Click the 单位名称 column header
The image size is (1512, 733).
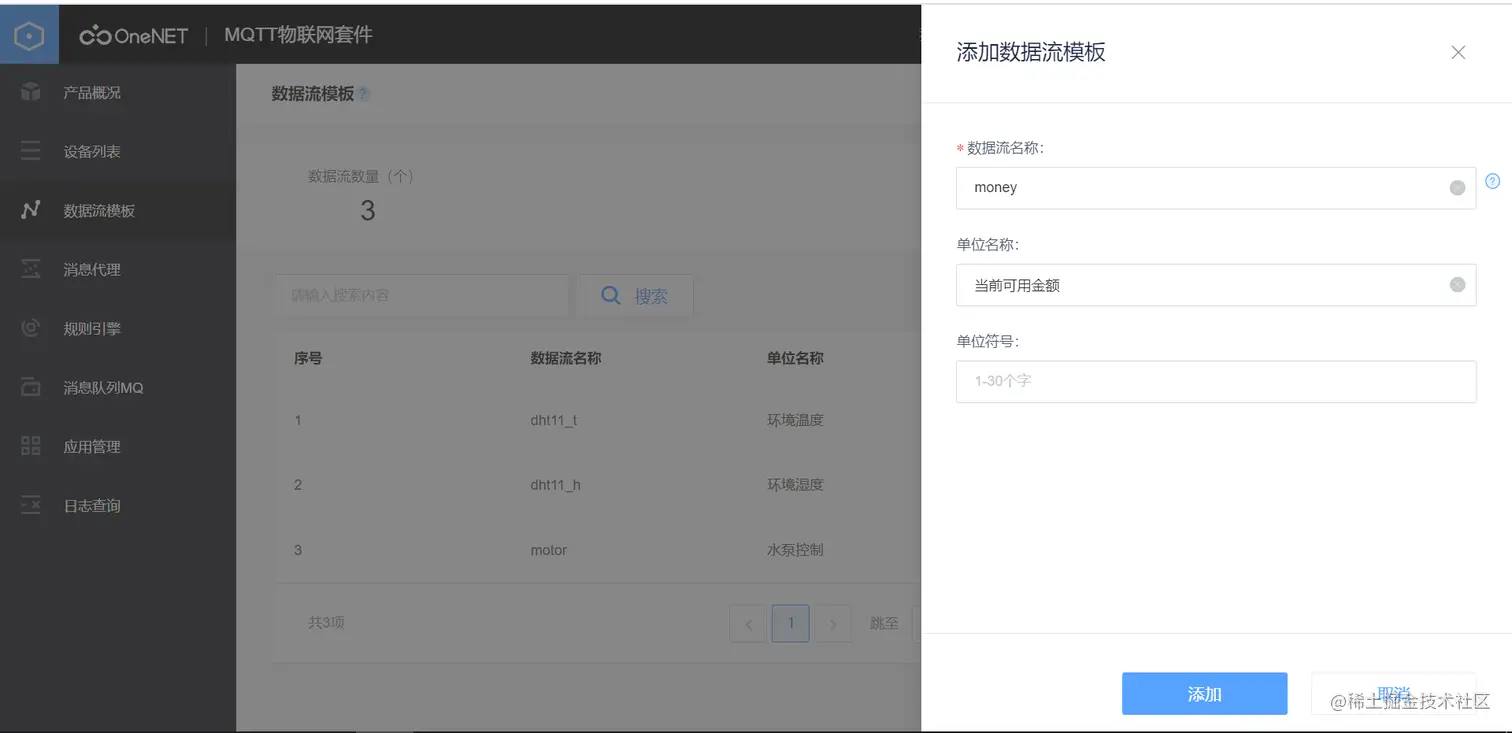click(795, 358)
